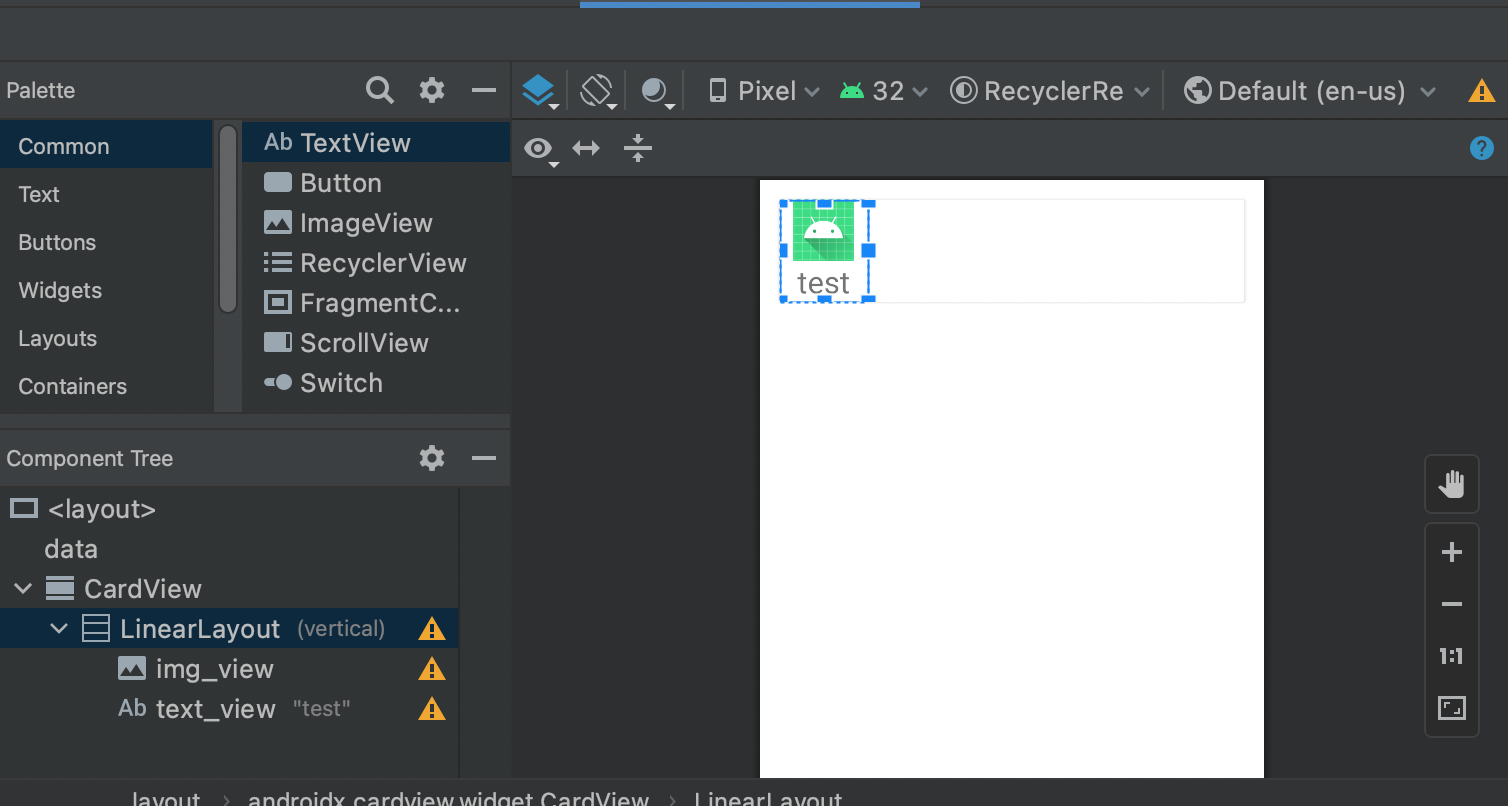Select RecyclerView in the palette
The width and height of the screenshot is (1508, 806).
[x=365, y=263]
